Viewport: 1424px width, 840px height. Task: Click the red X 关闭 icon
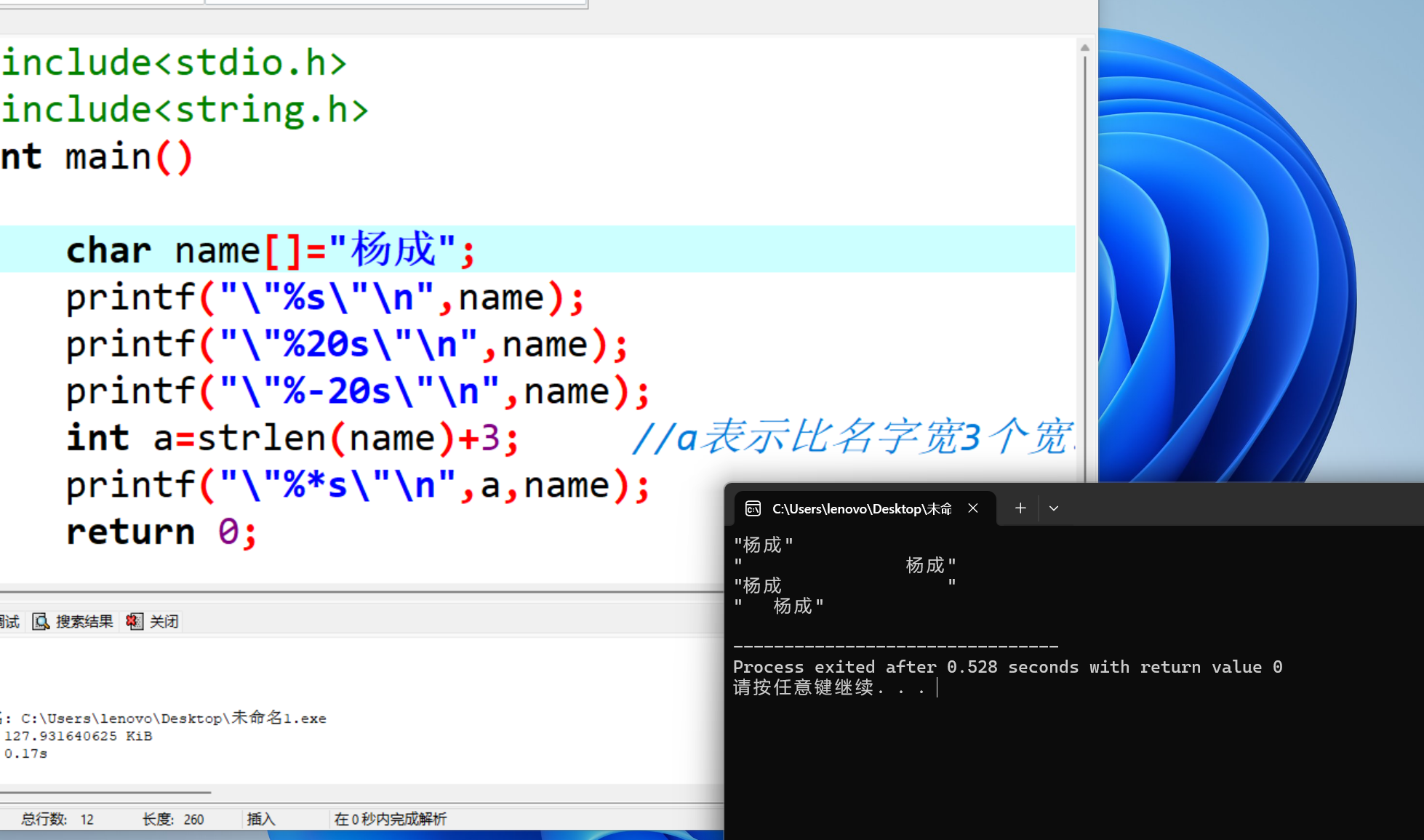pos(134,622)
